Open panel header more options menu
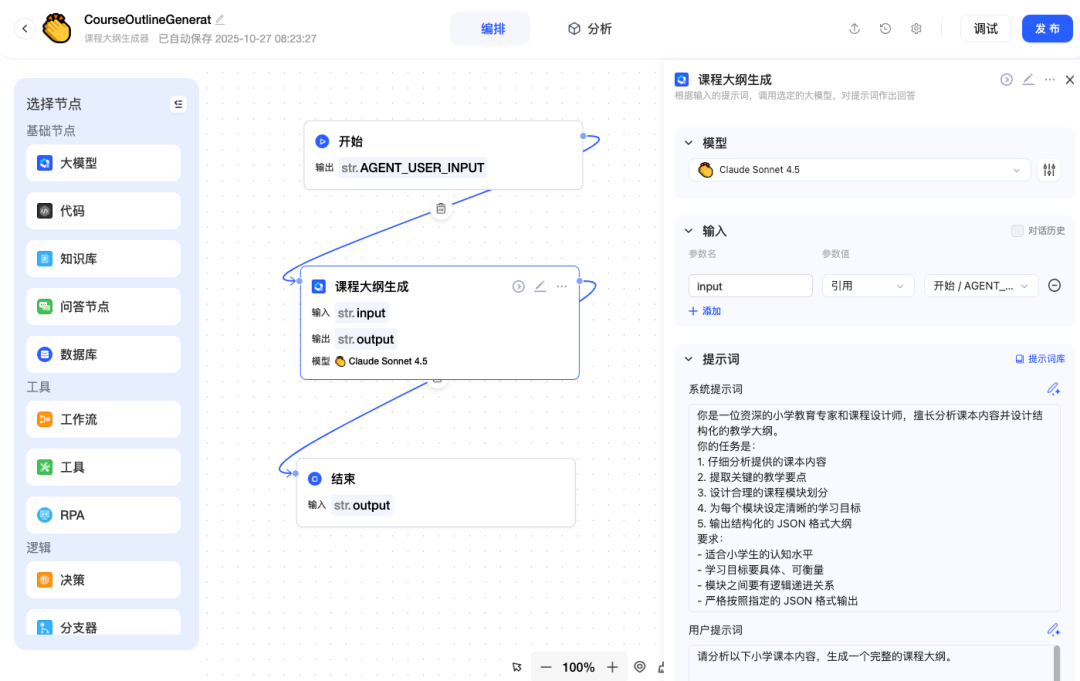 (x=1050, y=80)
